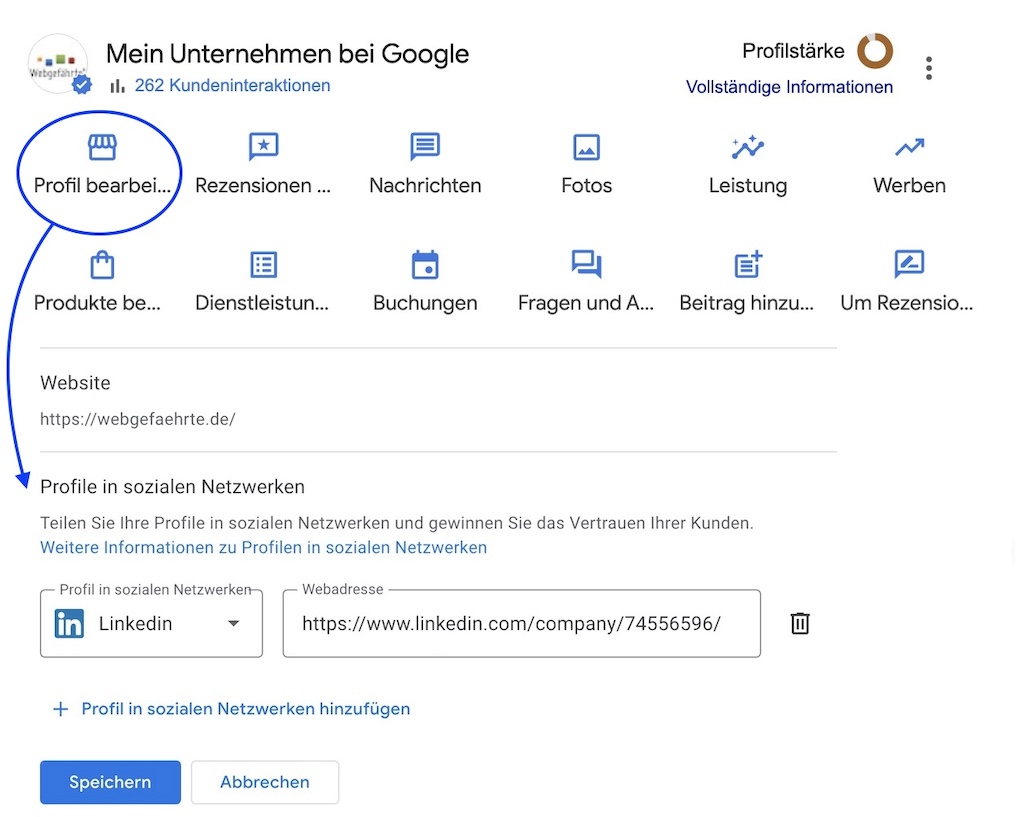Open Fragen und Antworten chat icon
1024x817 pixels.
pyautogui.click(x=586, y=264)
